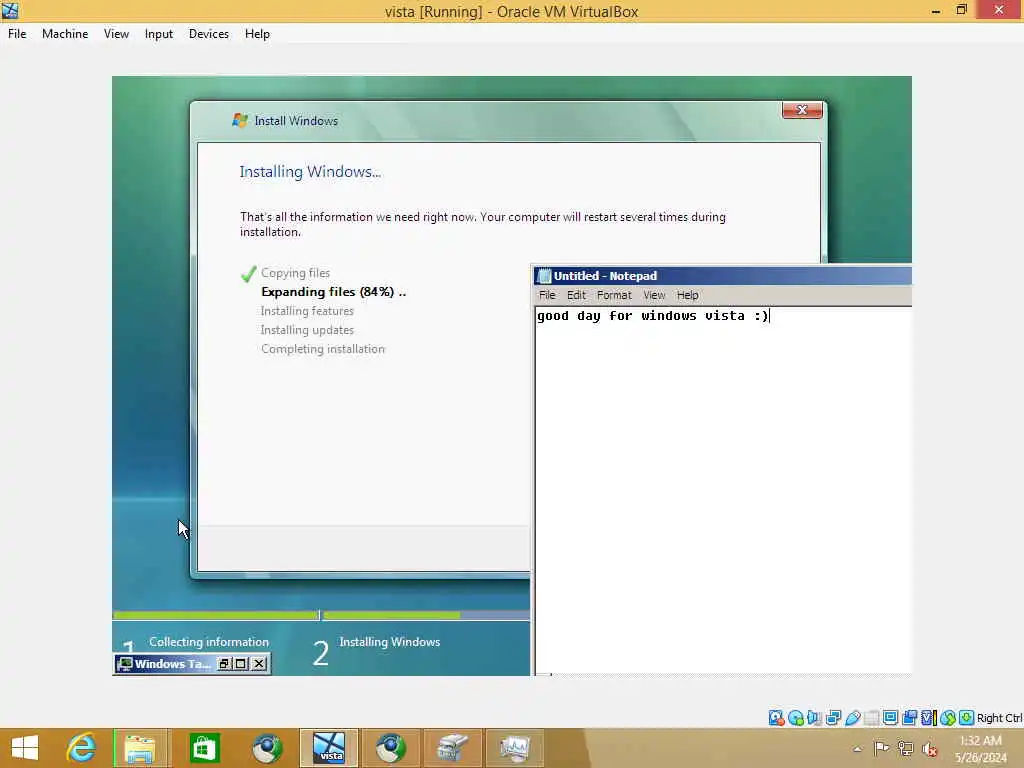Open Notepad Format menu
The image size is (1024, 768).
[x=614, y=295]
